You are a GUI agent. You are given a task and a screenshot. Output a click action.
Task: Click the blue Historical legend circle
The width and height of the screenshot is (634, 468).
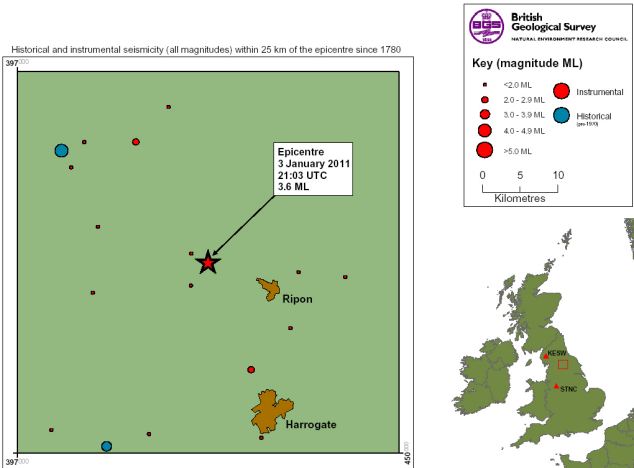[x=561, y=115]
